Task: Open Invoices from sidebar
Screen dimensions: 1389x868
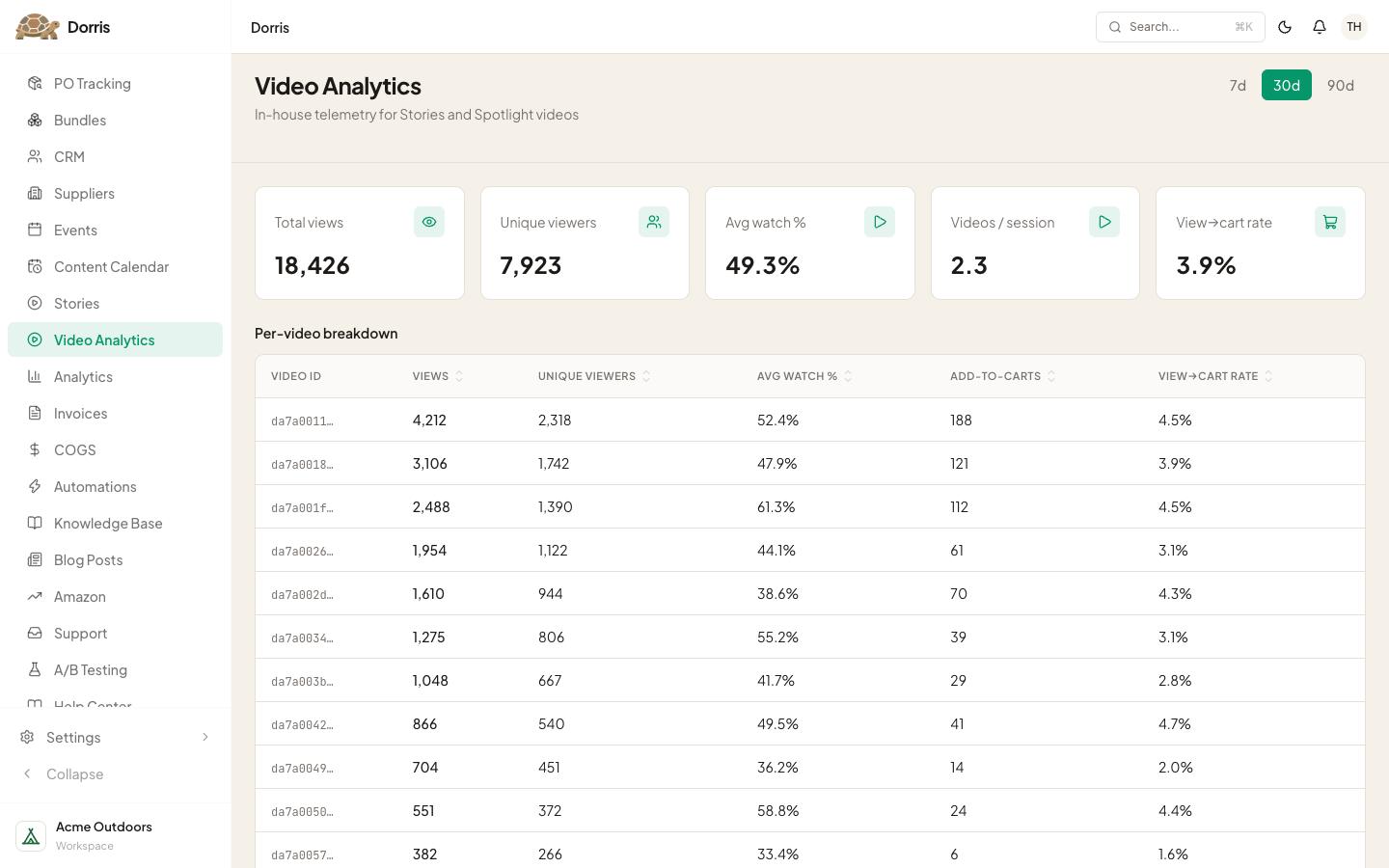Action: [116, 414]
